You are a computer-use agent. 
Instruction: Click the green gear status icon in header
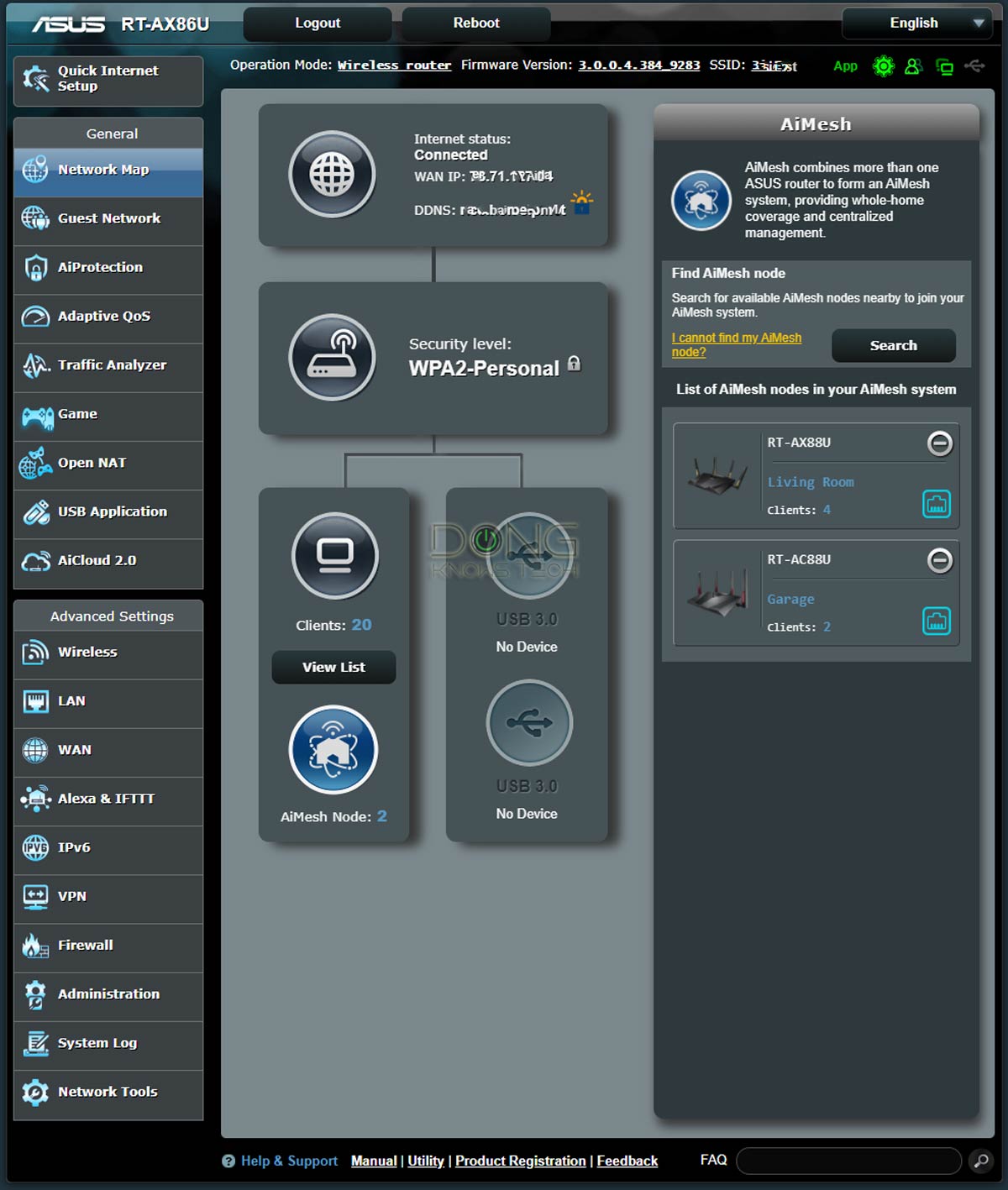coord(883,66)
